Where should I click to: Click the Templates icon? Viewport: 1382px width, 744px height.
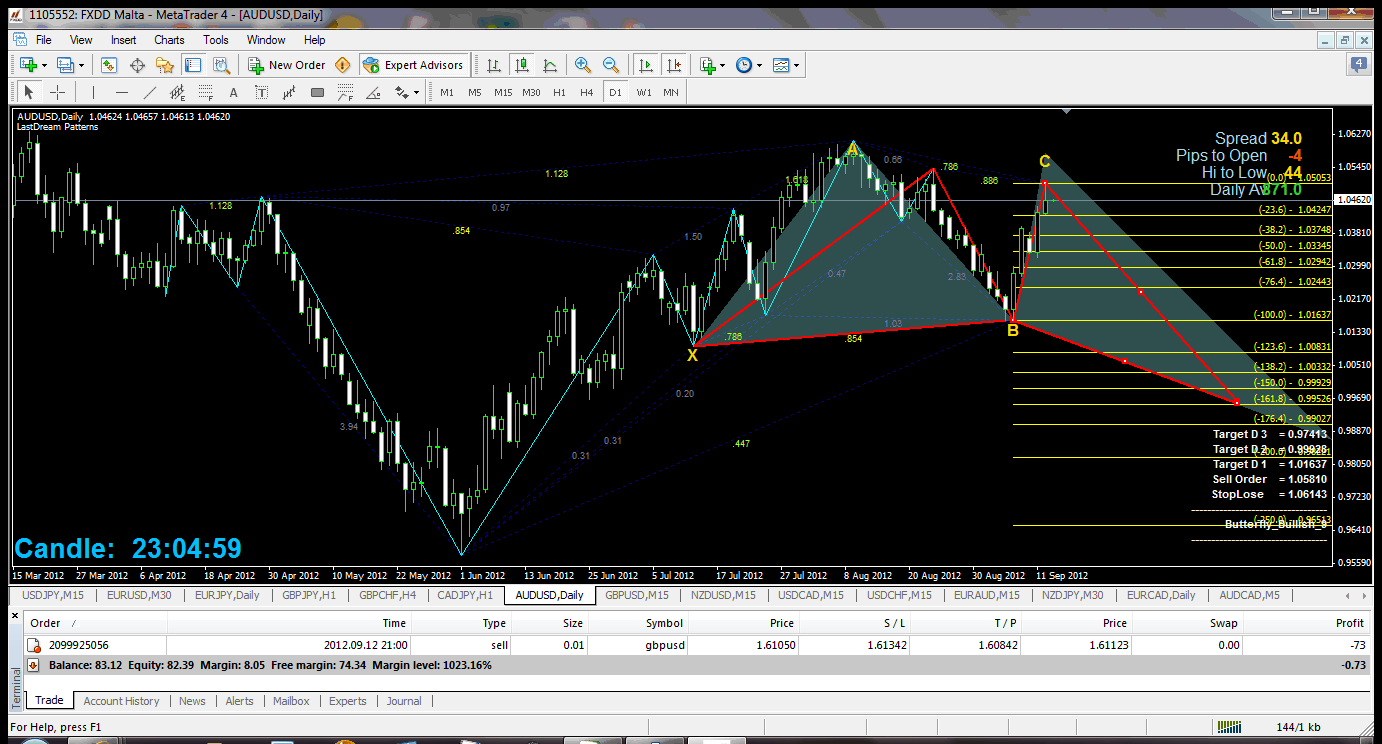(780, 65)
